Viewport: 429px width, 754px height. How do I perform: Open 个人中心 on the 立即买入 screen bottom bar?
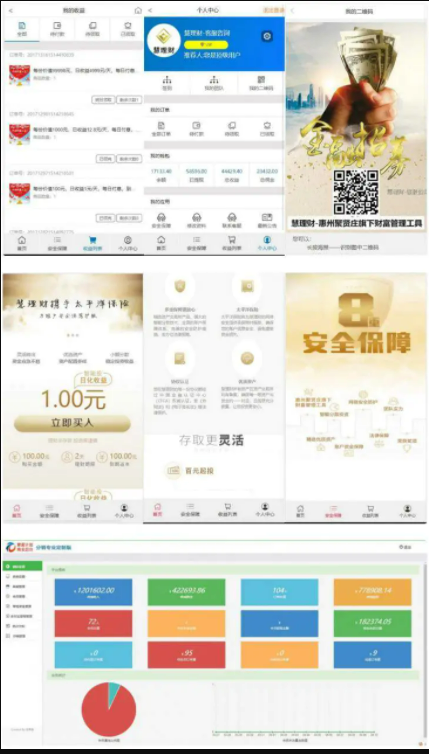pos(124,511)
